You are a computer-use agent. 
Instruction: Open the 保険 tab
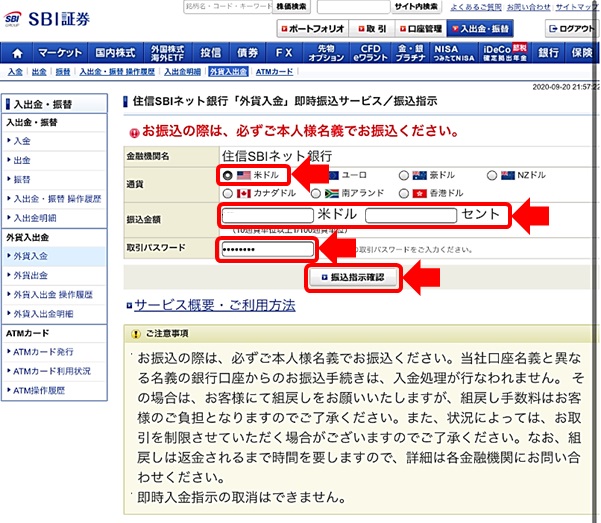(x=581, y=53)
